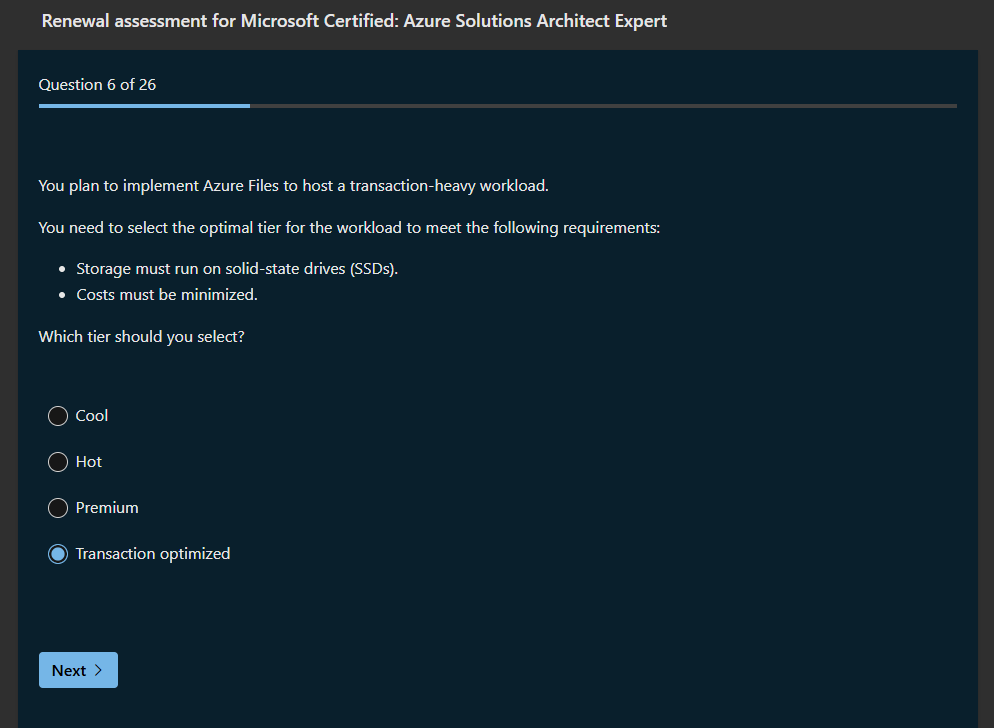Viewport: 994px width, 728px height.
Task: Click the 'Which tier should you select?' prompt
Action: [141, 337]
